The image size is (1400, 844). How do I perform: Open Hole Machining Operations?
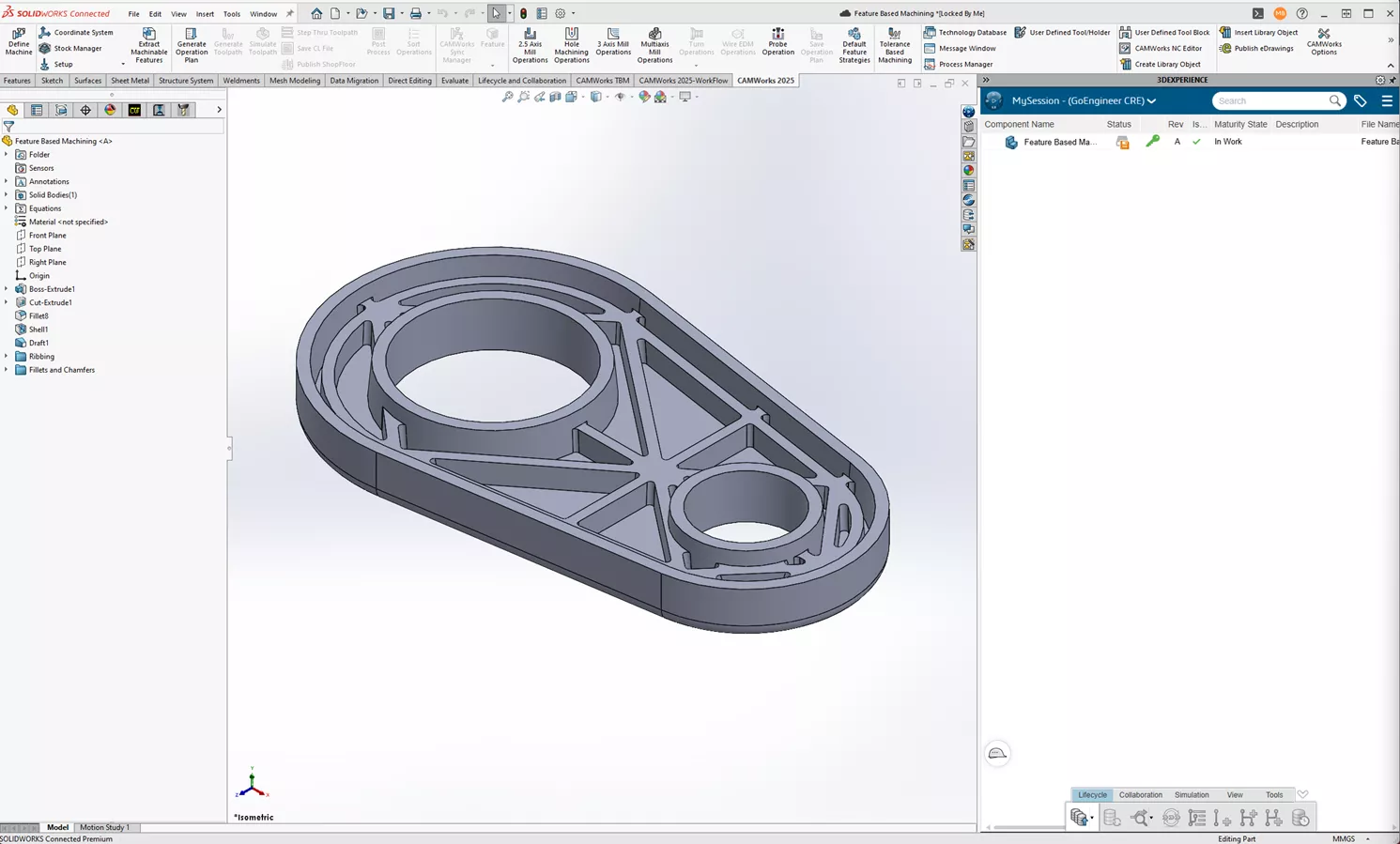coord(571,45)
